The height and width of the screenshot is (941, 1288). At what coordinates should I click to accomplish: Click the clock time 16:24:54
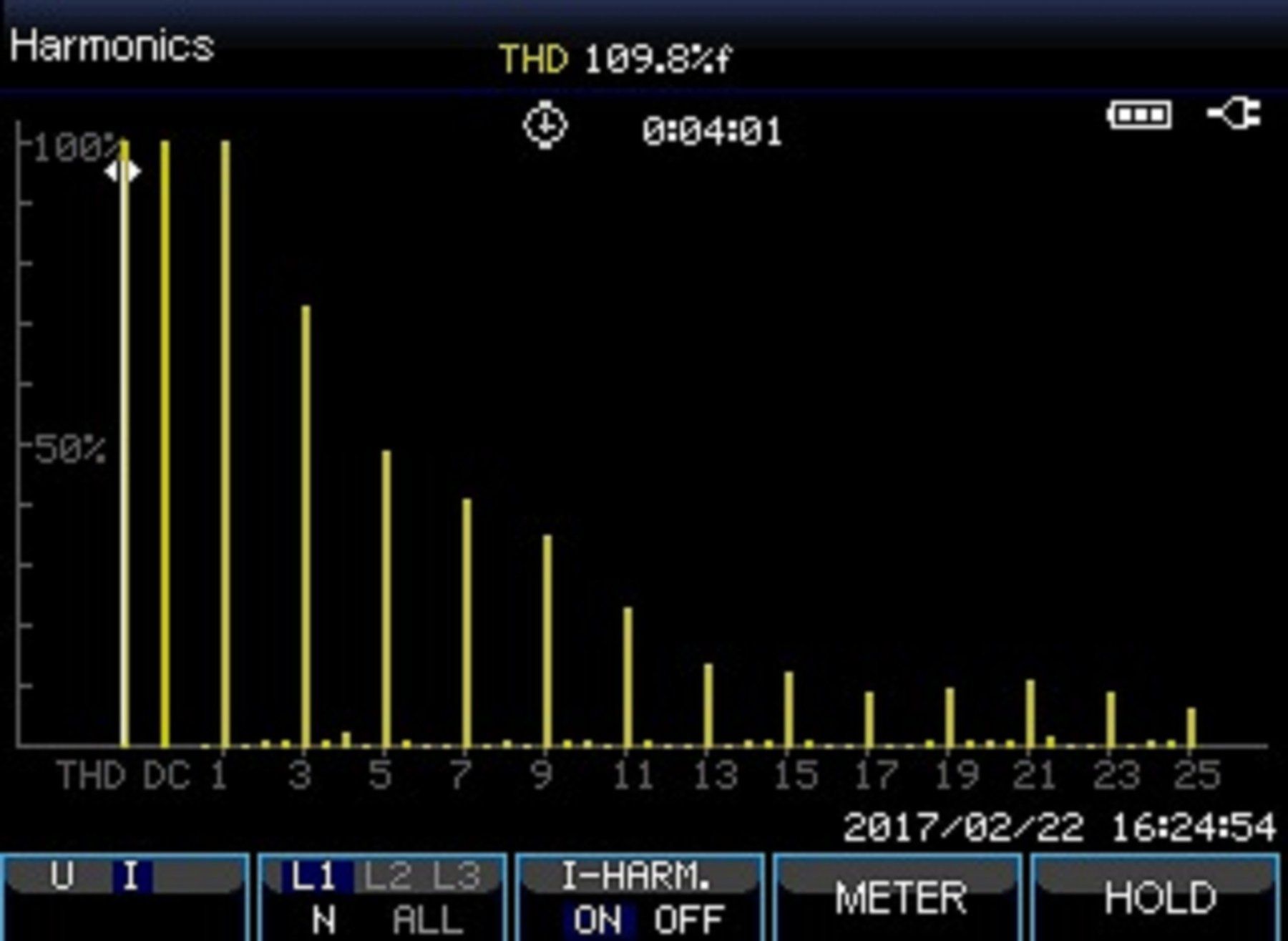pos(1193,829)
